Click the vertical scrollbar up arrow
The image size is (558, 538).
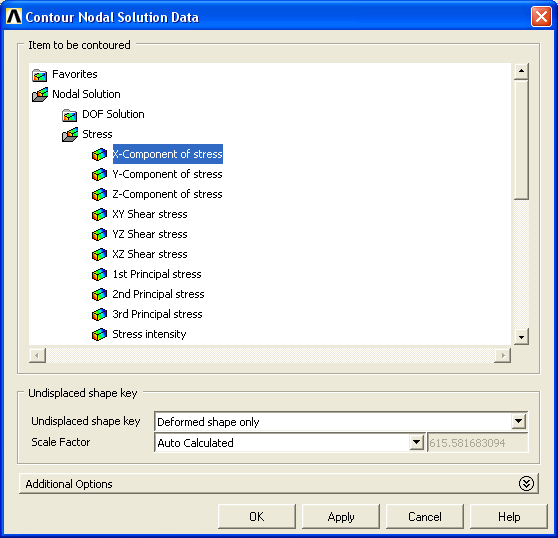(x=521, y=71)
